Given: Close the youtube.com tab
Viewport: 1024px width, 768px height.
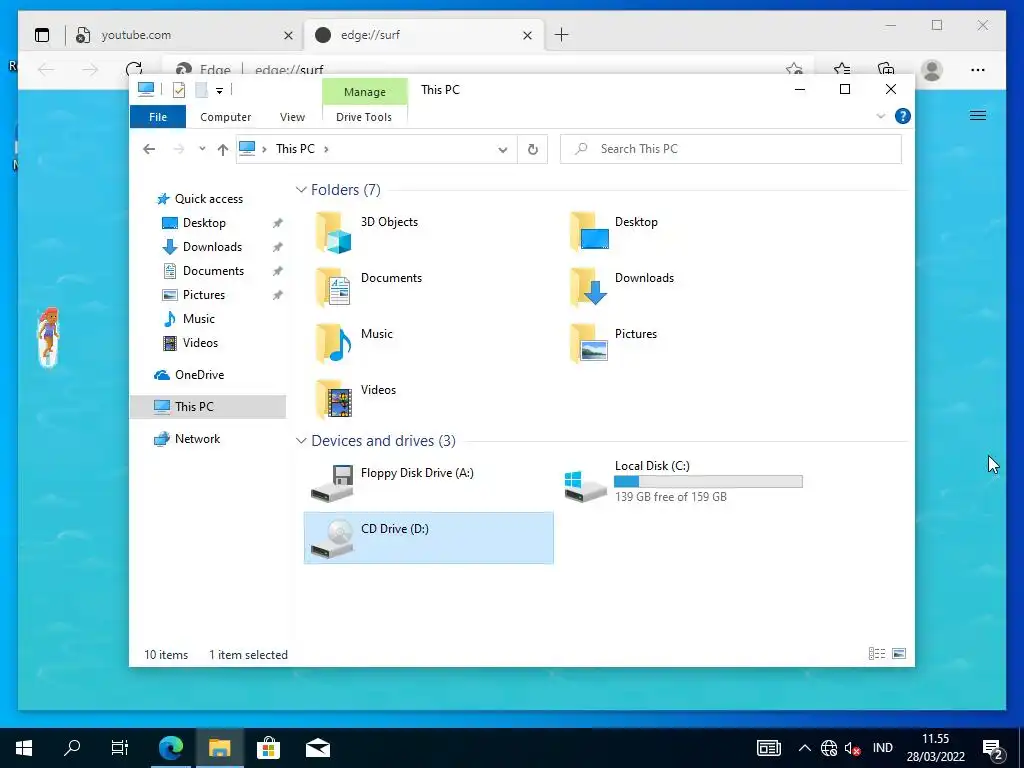Looking at the screenshot, I should click(288, 35).
